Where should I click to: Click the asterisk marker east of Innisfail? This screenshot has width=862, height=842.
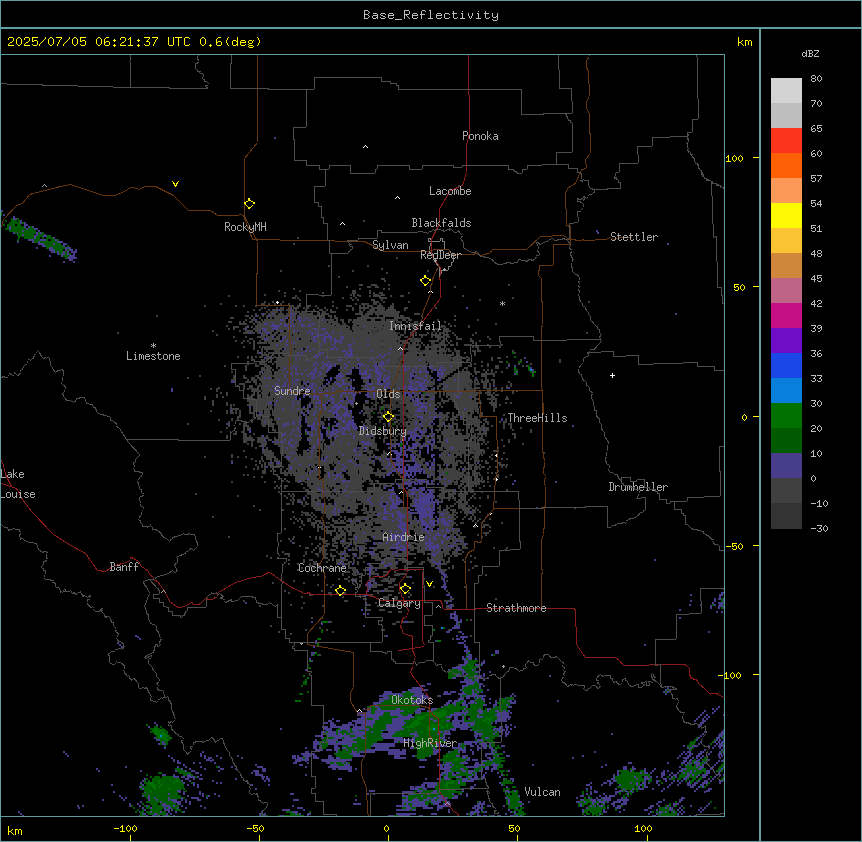point(502,303)
